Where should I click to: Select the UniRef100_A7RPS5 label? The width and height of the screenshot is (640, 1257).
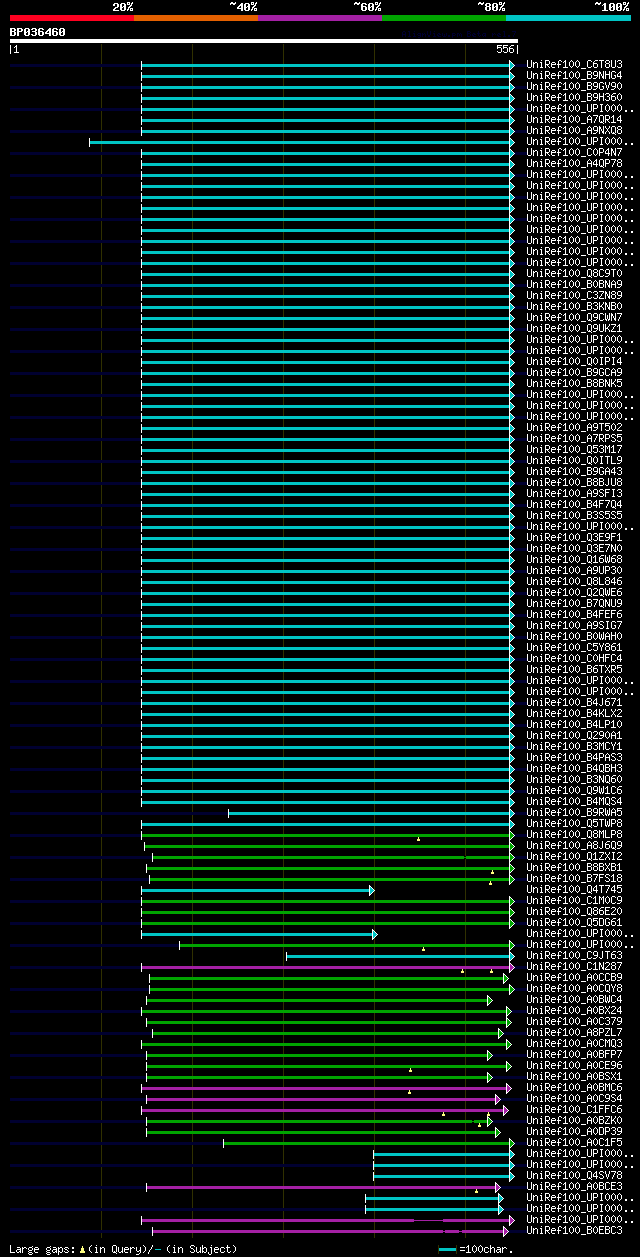tap(574, 438)
